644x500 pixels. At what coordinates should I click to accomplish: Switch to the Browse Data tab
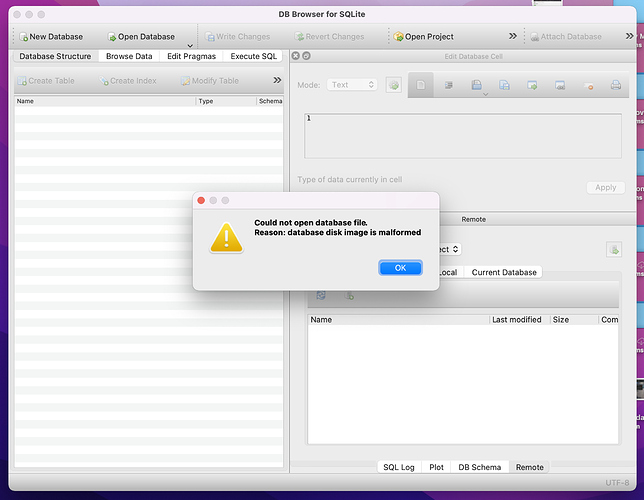(x=129, y=56)
